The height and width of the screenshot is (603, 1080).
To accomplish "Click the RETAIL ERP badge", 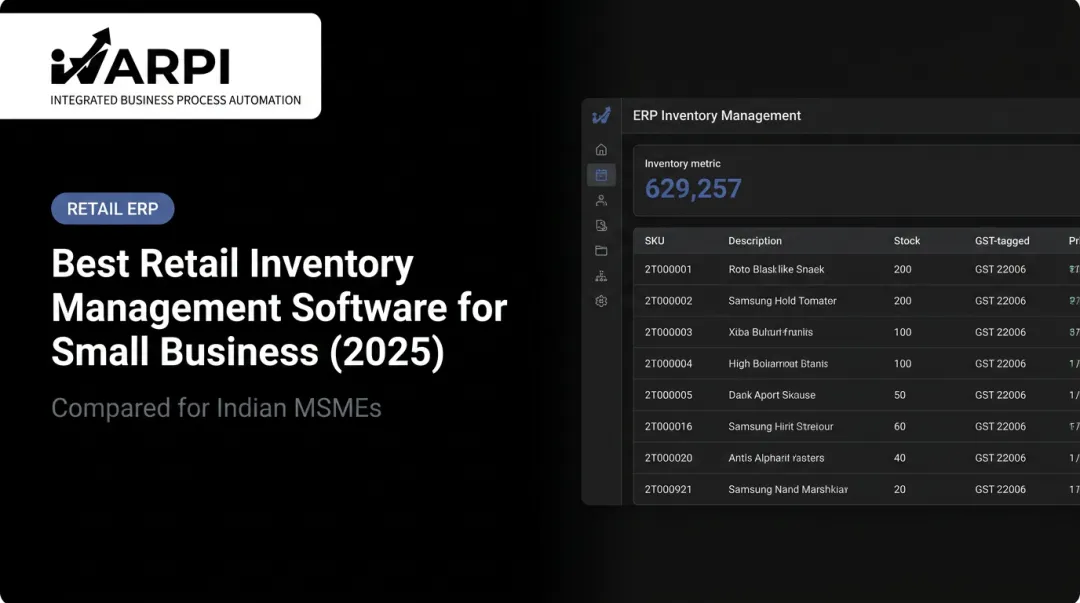I will click(x=112, y=209).
